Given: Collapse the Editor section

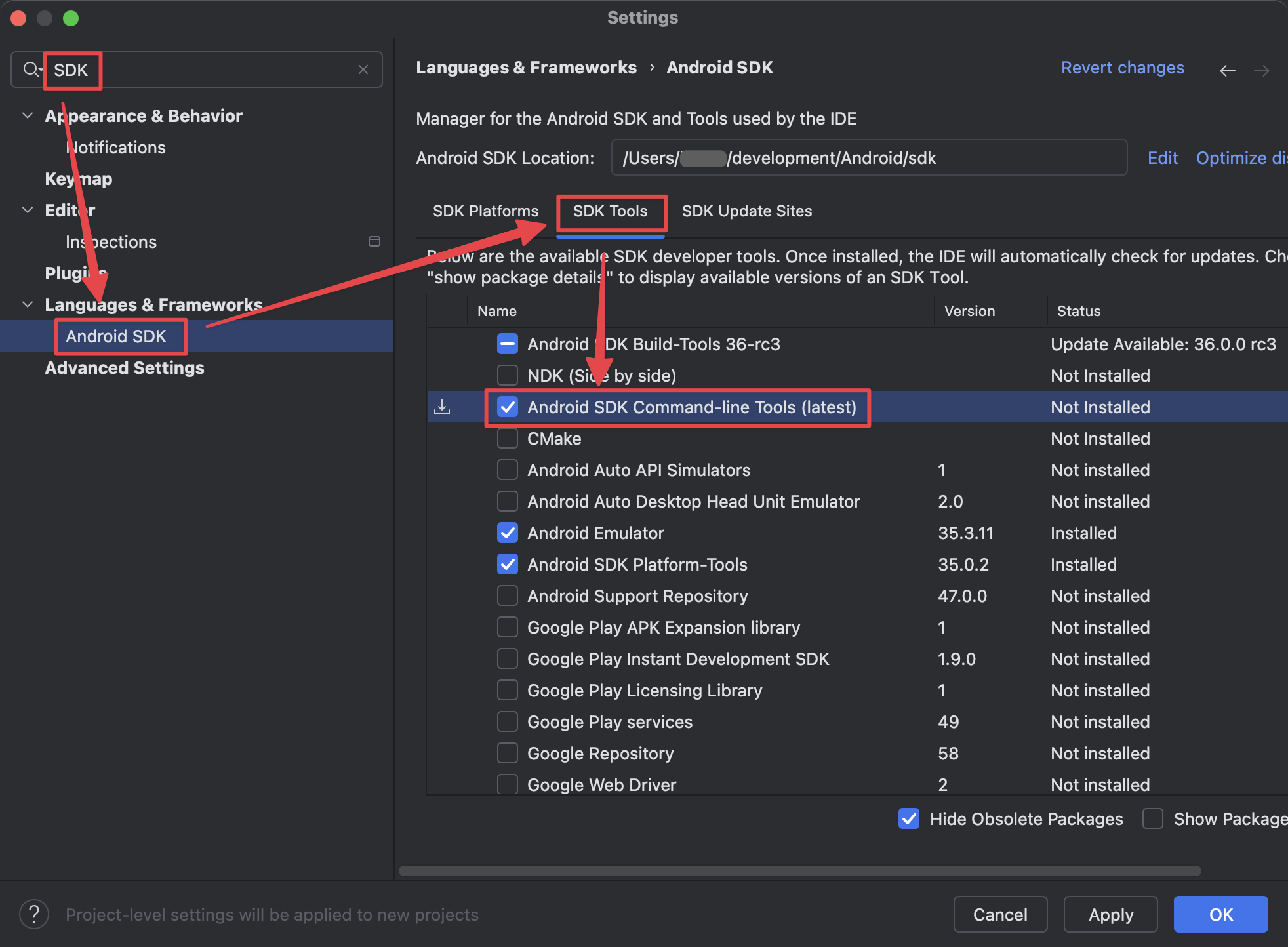Looking at the screenshot, I should (27, 210).
